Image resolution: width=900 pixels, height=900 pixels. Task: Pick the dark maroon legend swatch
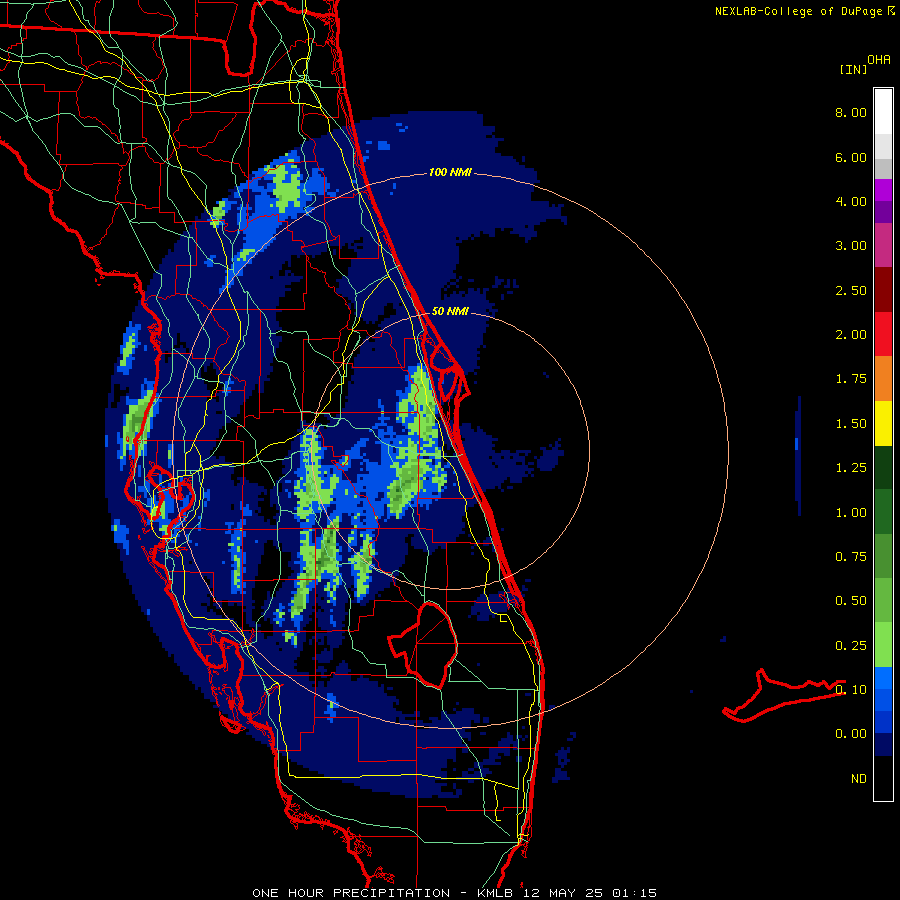pyautogui.click(x=883, y=290)
